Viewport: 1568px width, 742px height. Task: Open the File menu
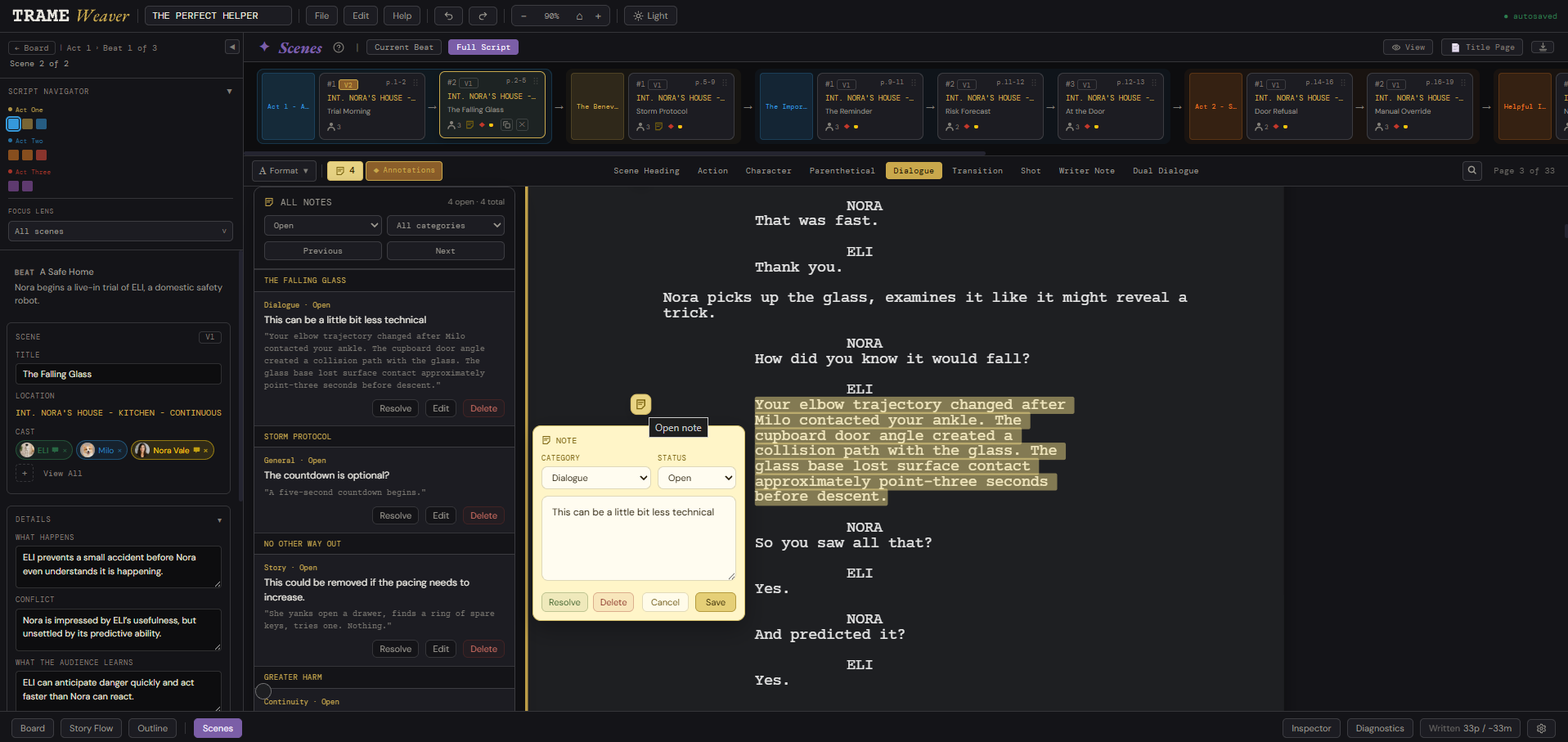322,16
